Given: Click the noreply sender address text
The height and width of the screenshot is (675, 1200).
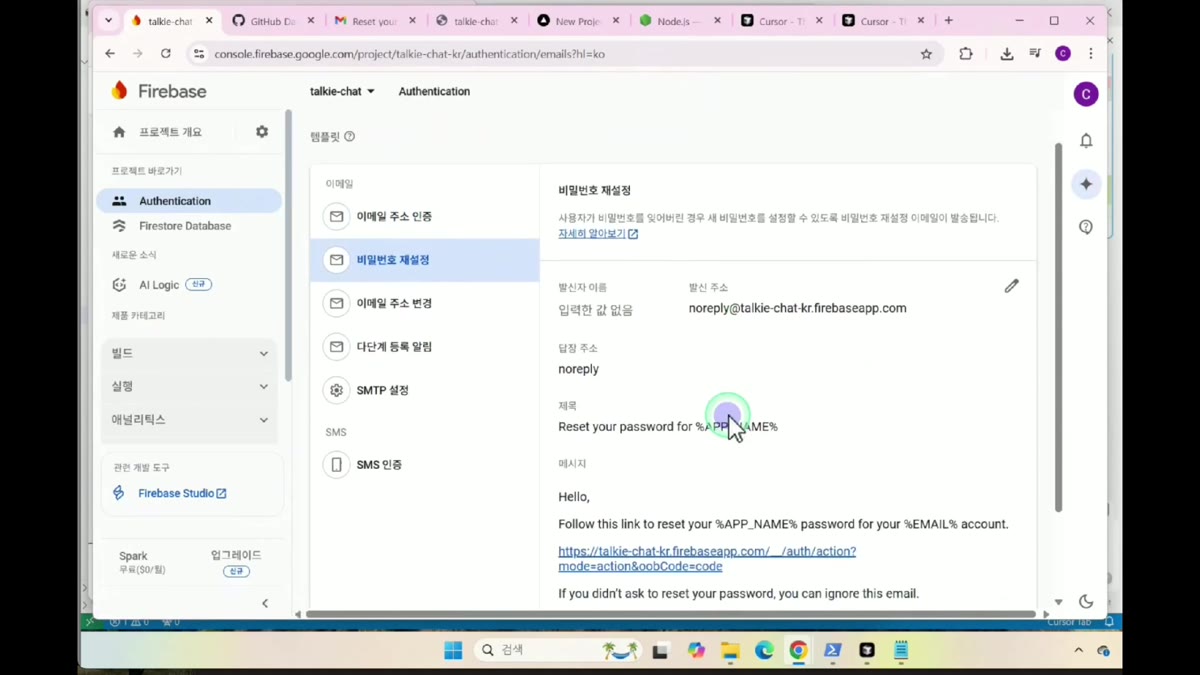Looking at the screenshot, I should [797, 308].
